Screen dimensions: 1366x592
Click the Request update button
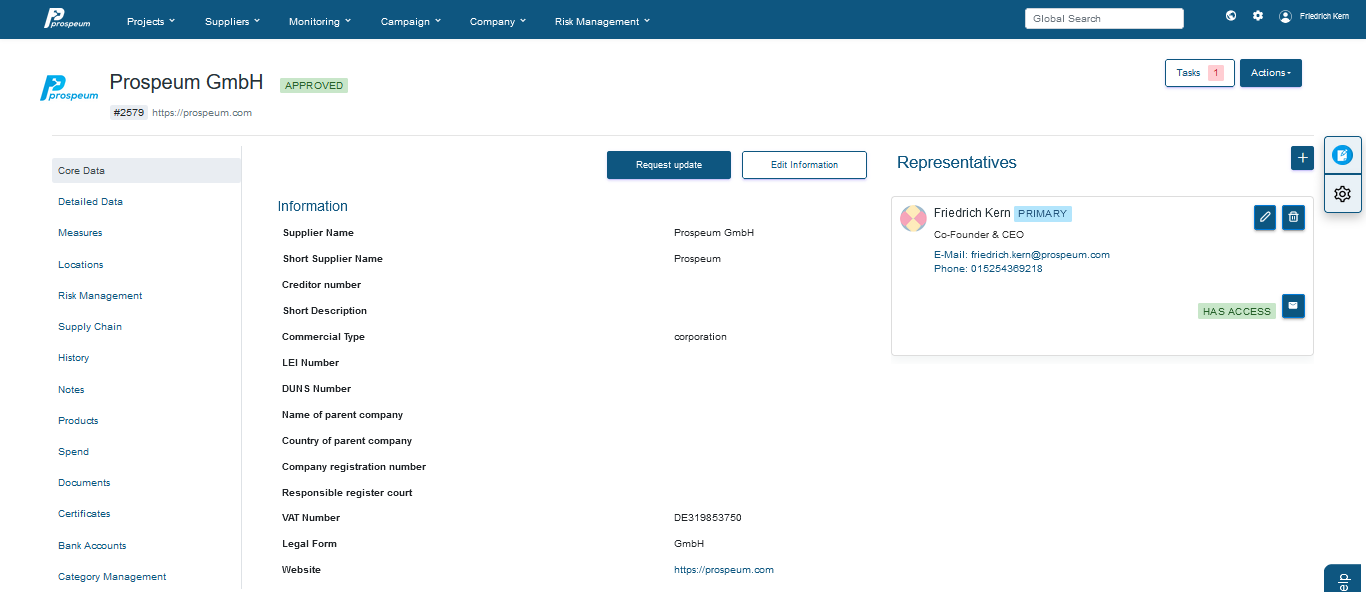coord(669,165)
